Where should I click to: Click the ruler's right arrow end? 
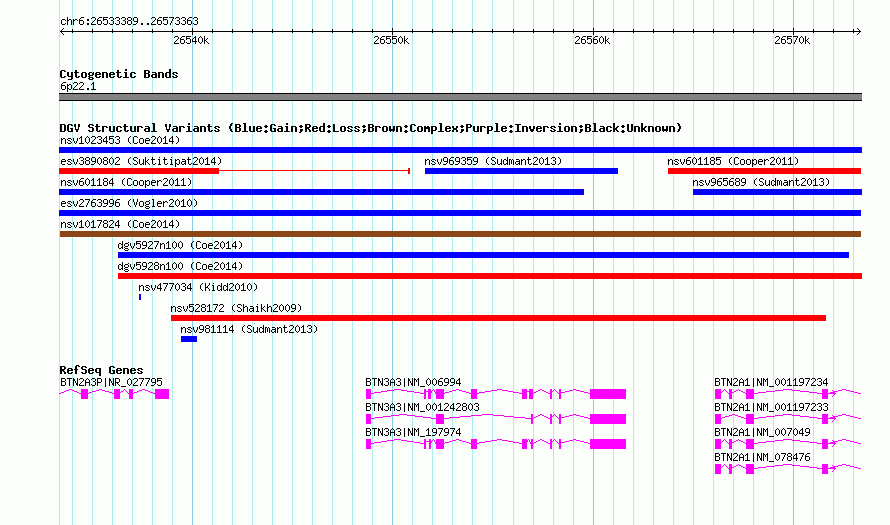(858, 32)
